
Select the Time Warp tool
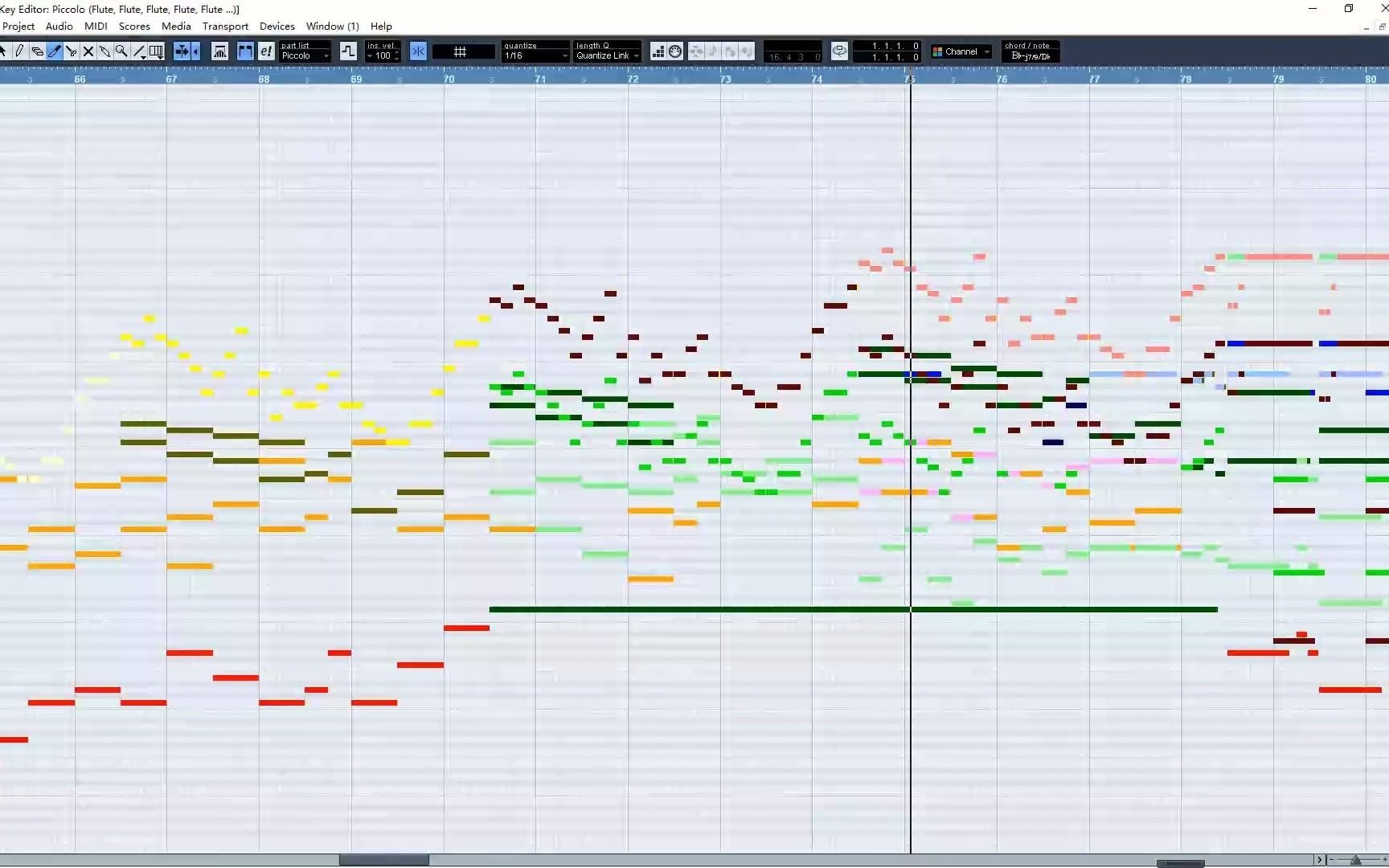pyautogui.click(x=157, y=51)
